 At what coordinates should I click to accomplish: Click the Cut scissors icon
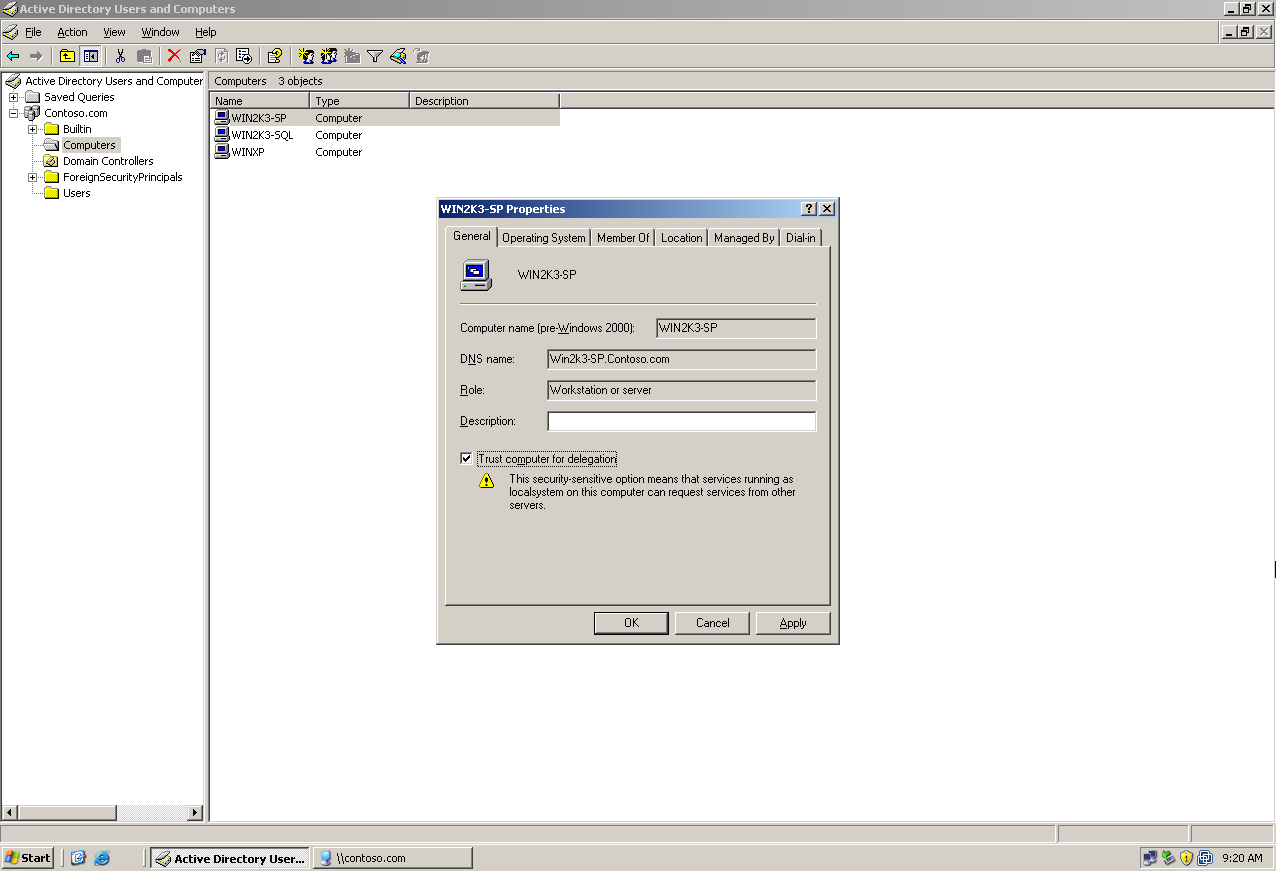[120, 56]
